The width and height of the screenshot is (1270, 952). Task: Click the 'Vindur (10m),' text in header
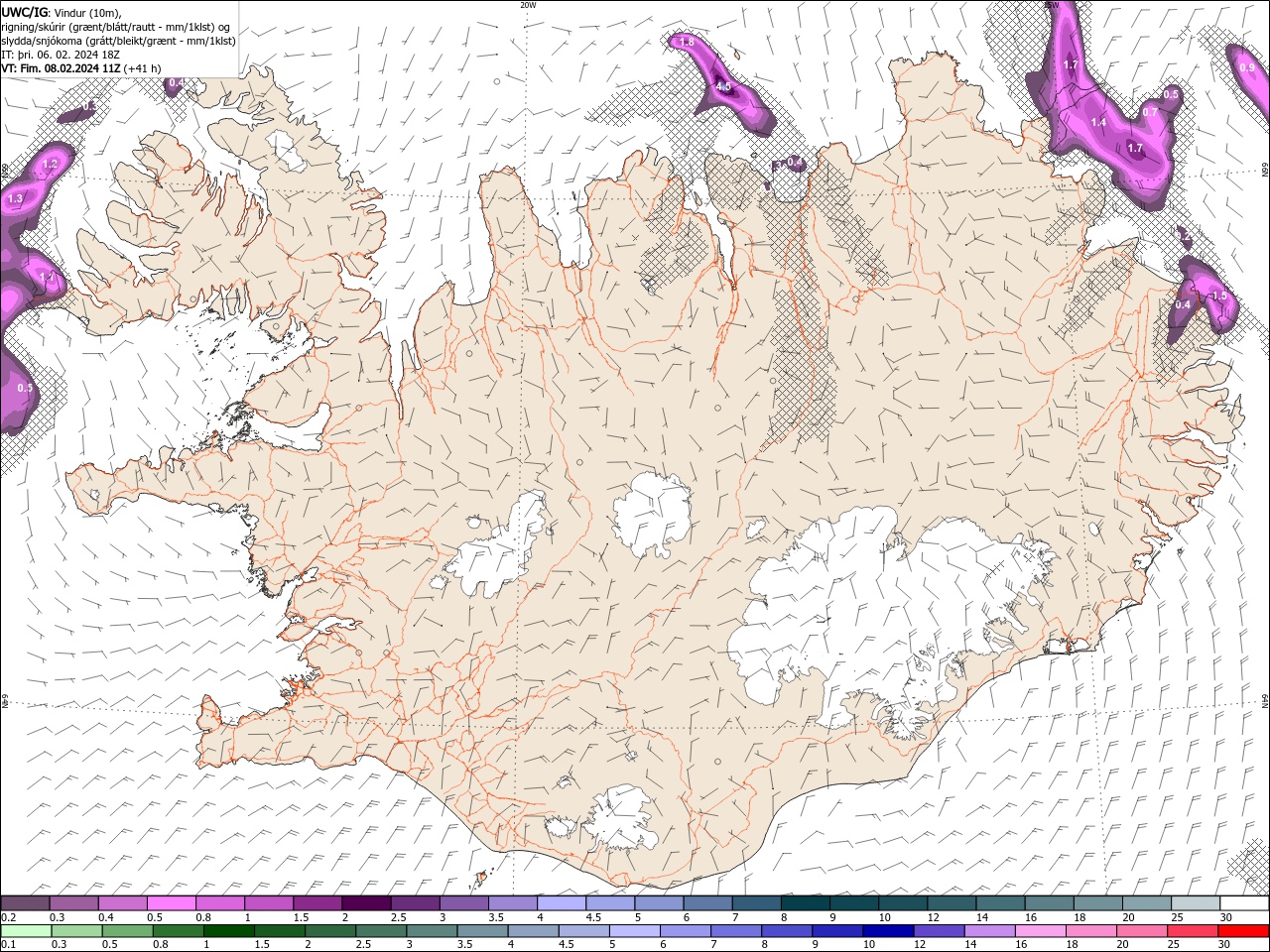click(86, 12)
